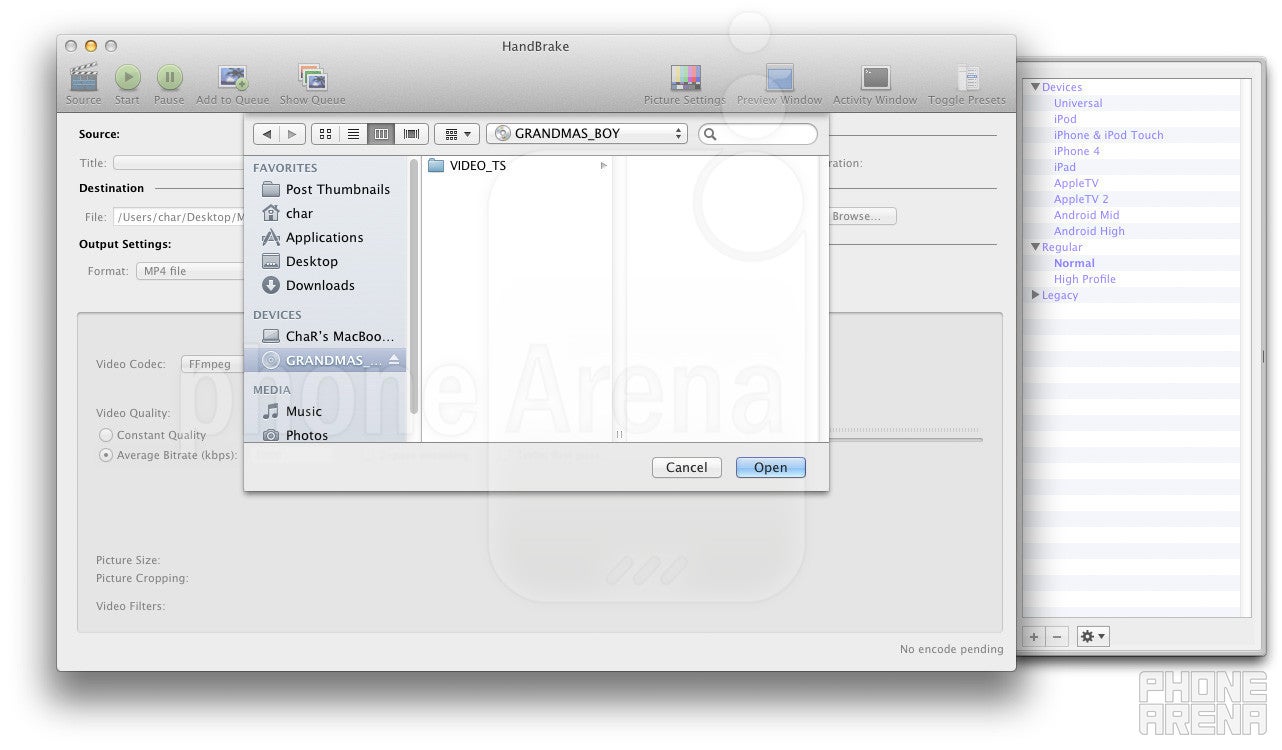Image resolution: width=1282 pixels, height=750 pixels.
Task: Select the Universal preset
Action: tap(1078, 103)
